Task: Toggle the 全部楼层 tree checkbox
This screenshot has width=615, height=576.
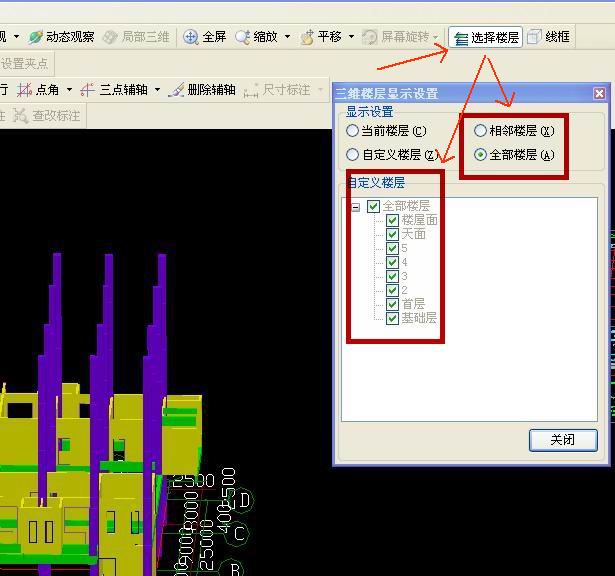Action: [373, 206]
